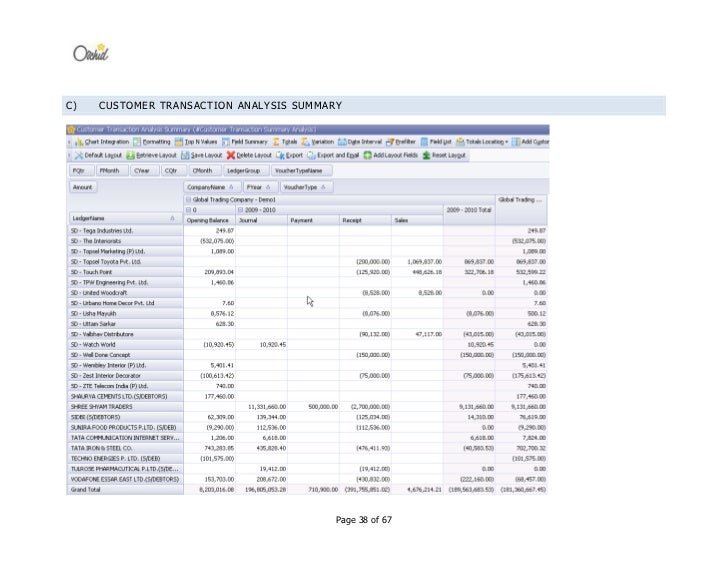Select SD - Usha Mayukh row
The width and height of the screenshot is (728, 563).
tap(125, 314)
